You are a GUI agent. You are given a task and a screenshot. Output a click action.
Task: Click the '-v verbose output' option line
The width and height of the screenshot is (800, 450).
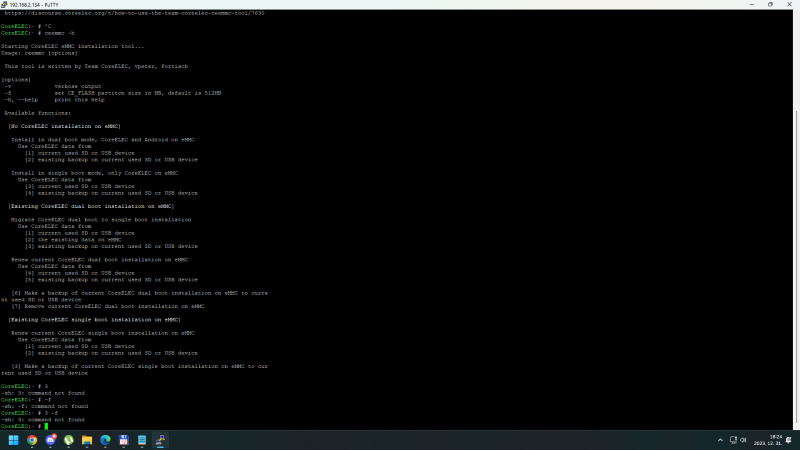coord(53,87)
